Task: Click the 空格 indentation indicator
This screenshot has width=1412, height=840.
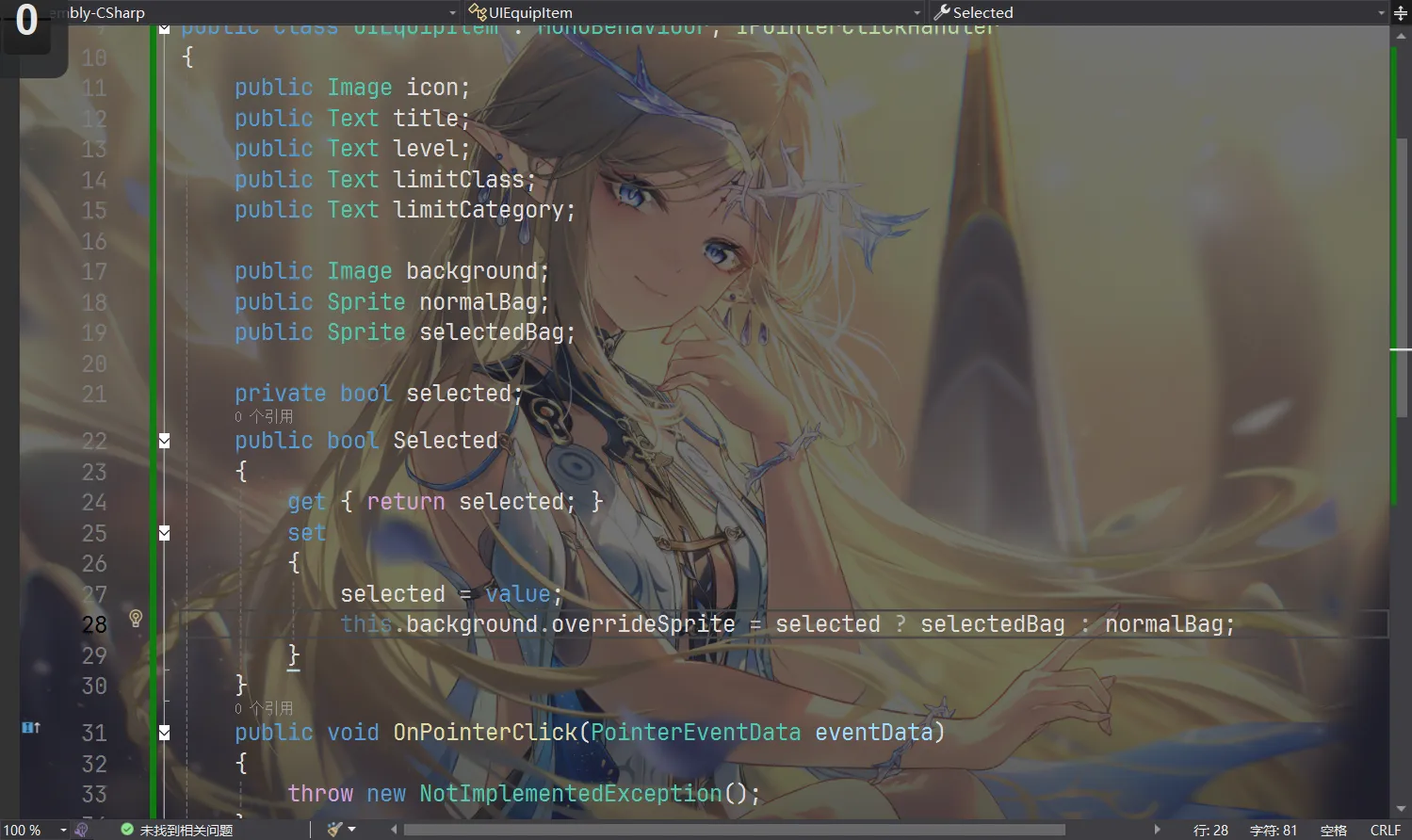Action: [x=1334, y=829]
